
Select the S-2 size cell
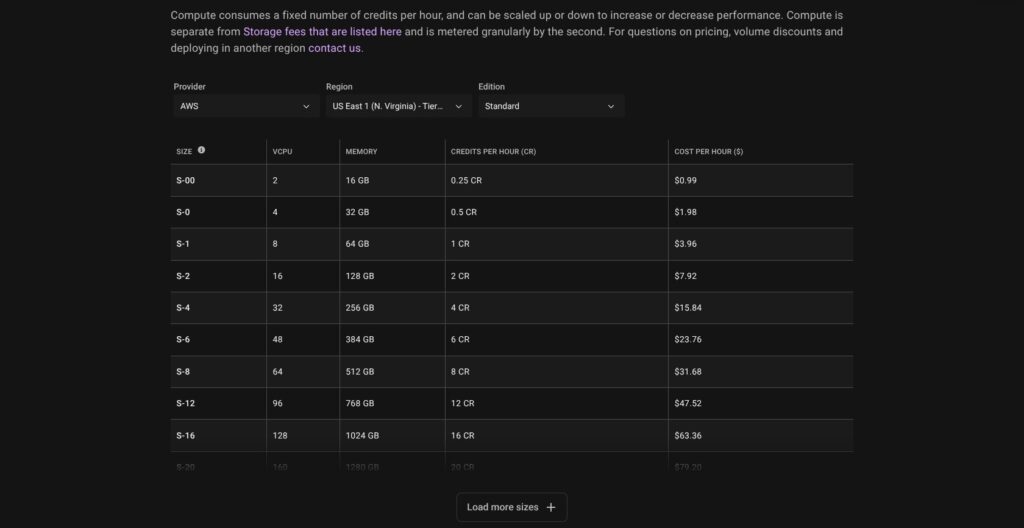(x=218, y=276)
